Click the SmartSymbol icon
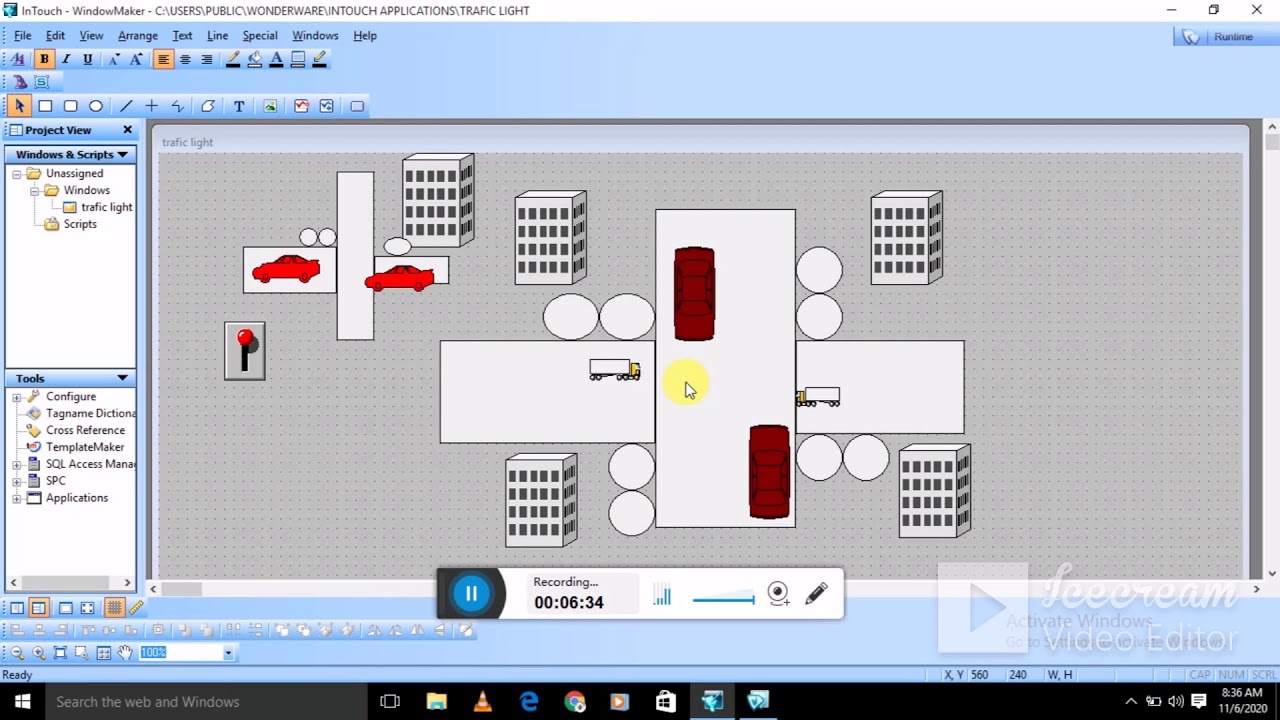This screenshot has height=720, width=1280. click(x=42, y=82)
